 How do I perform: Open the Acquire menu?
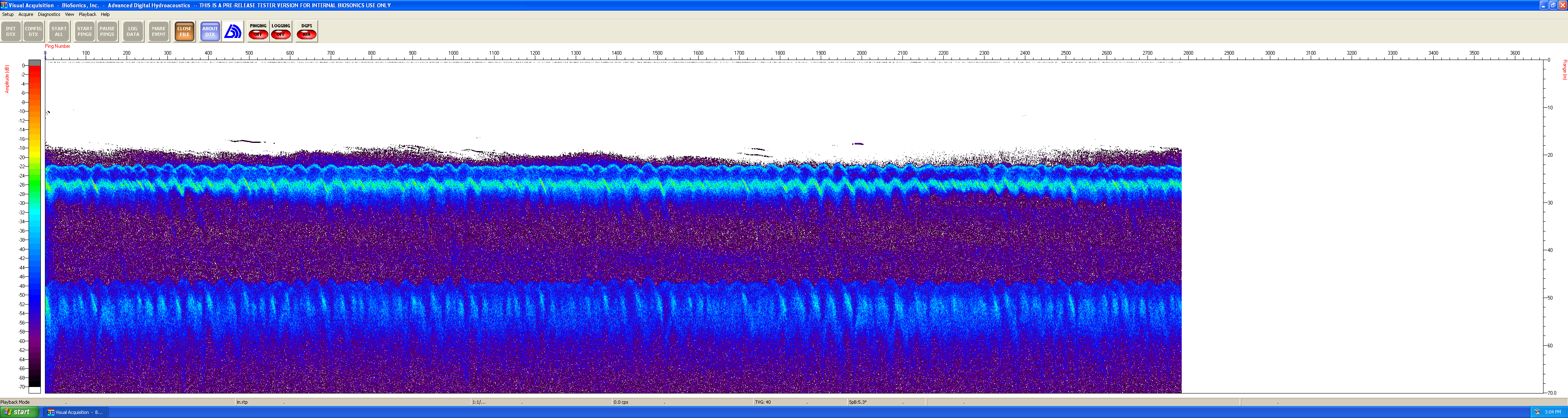[x=26, y=15]
